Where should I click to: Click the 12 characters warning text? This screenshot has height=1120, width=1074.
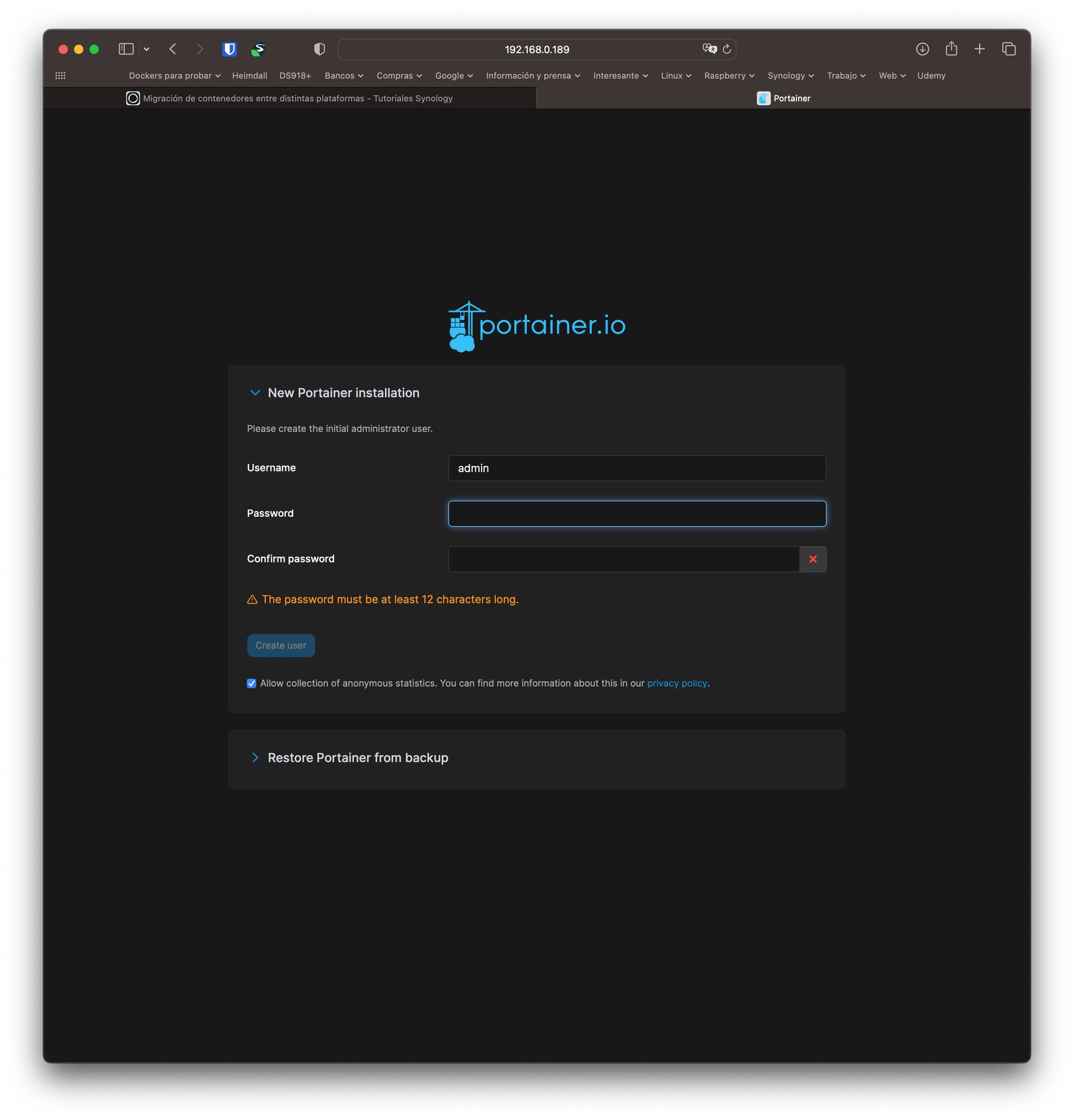pyautogui.click(x=390, y=599)
